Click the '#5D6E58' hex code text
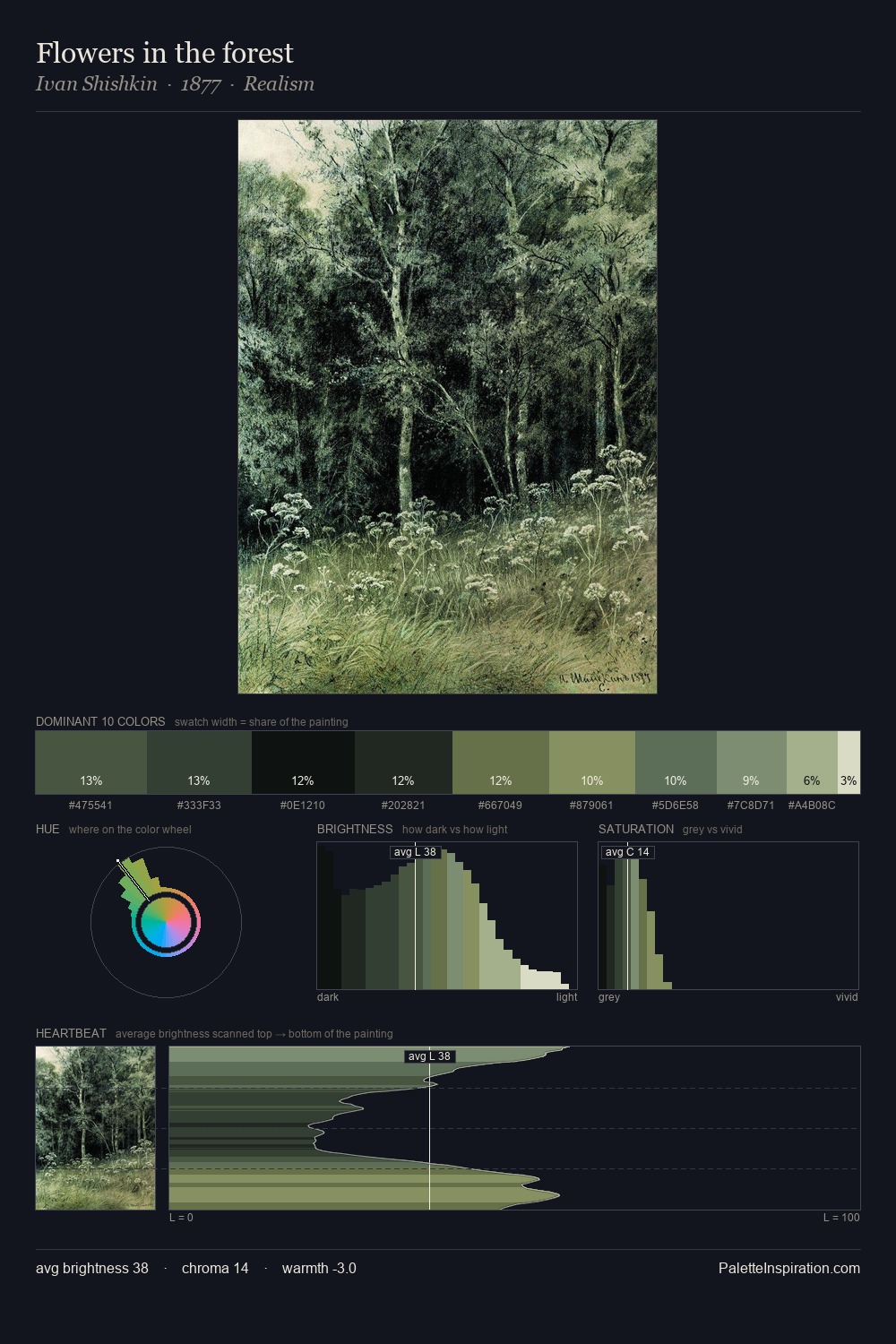Viewport: 896px width, 1344px height. click(676, 806)
